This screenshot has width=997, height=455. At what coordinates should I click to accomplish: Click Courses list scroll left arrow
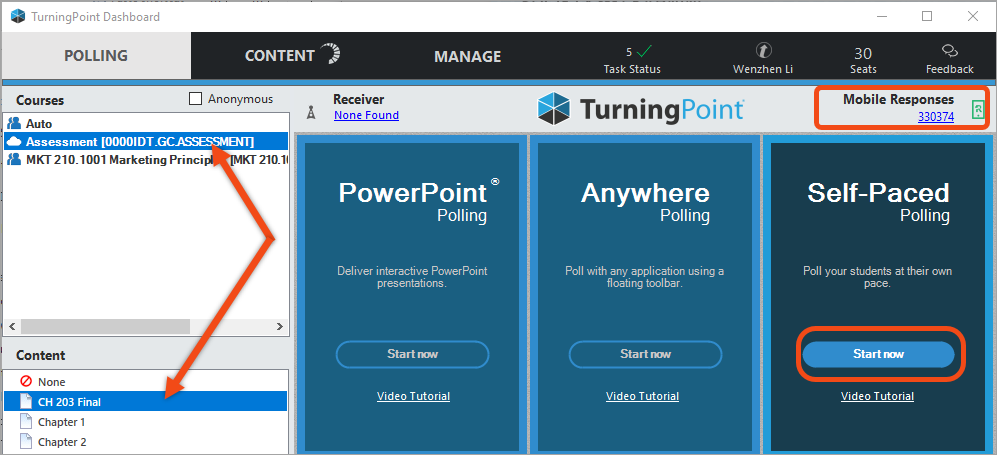point(12,327)
